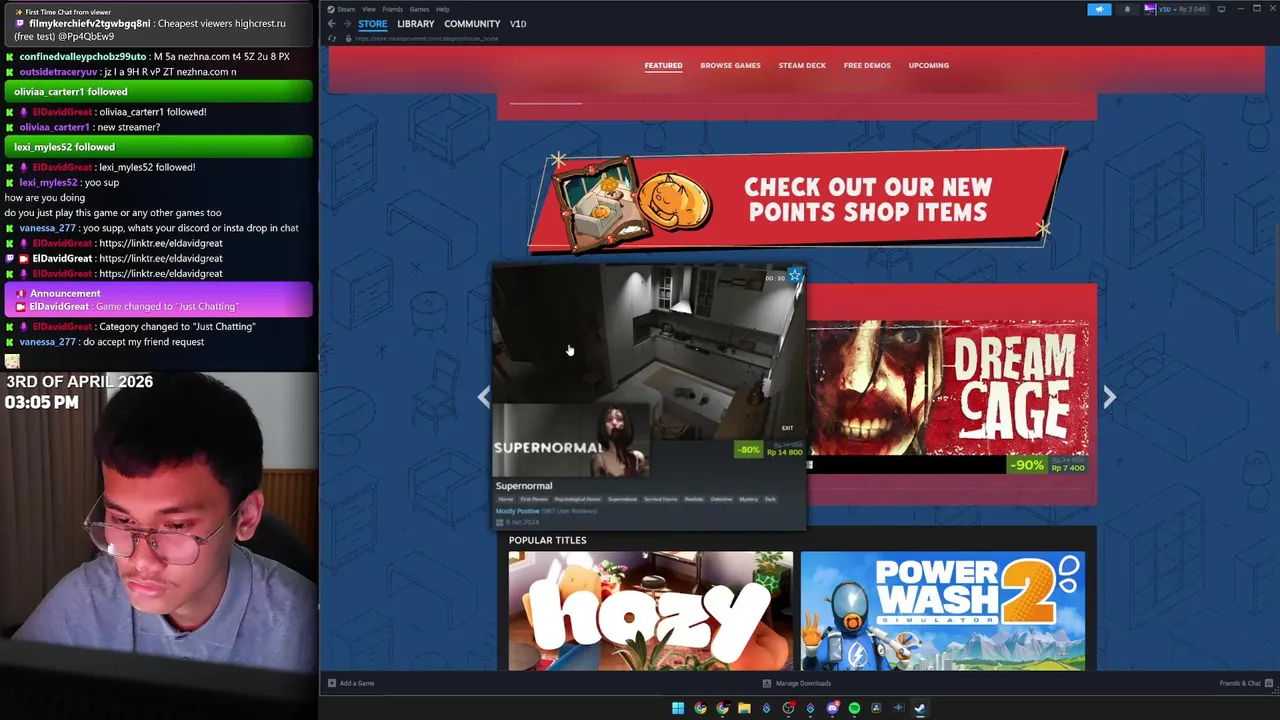Open the new Points Shop items banner
Screen dimensions: 1280x720
point(797,200)
